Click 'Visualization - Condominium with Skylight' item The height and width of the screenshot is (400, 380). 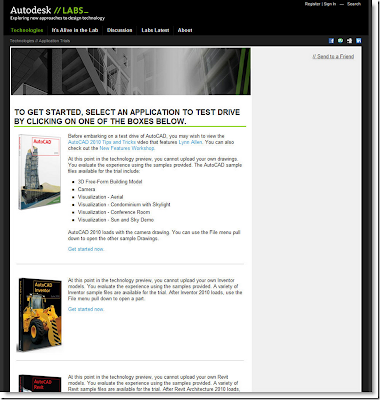click(x=124, y=204)
